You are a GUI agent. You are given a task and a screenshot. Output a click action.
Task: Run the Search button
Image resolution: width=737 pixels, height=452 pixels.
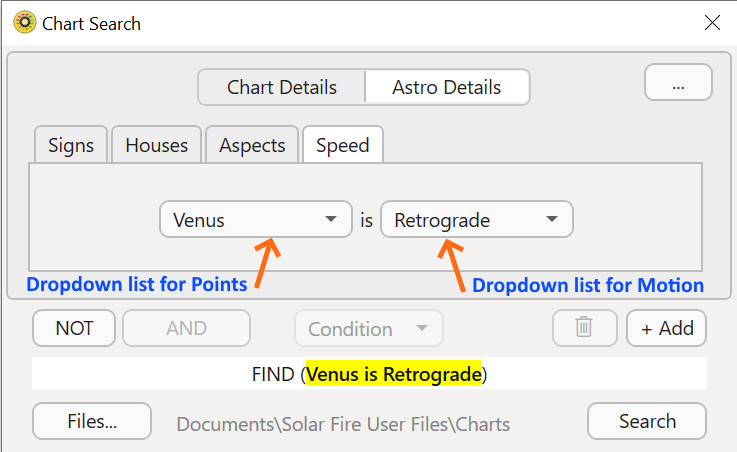pos(647,421)
